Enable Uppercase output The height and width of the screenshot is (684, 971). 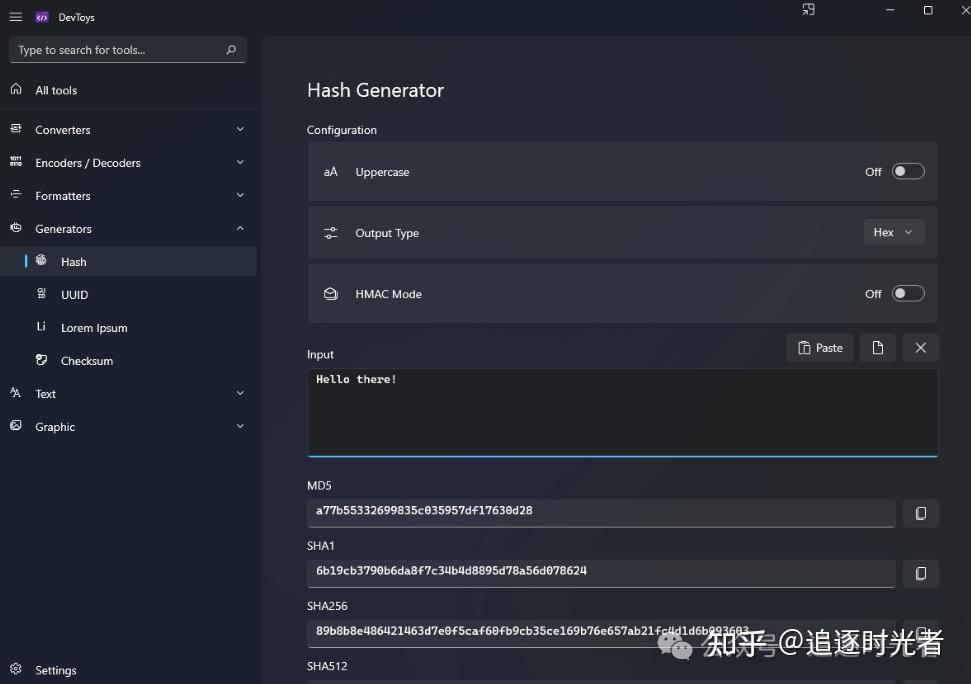(x=908, y=171)
